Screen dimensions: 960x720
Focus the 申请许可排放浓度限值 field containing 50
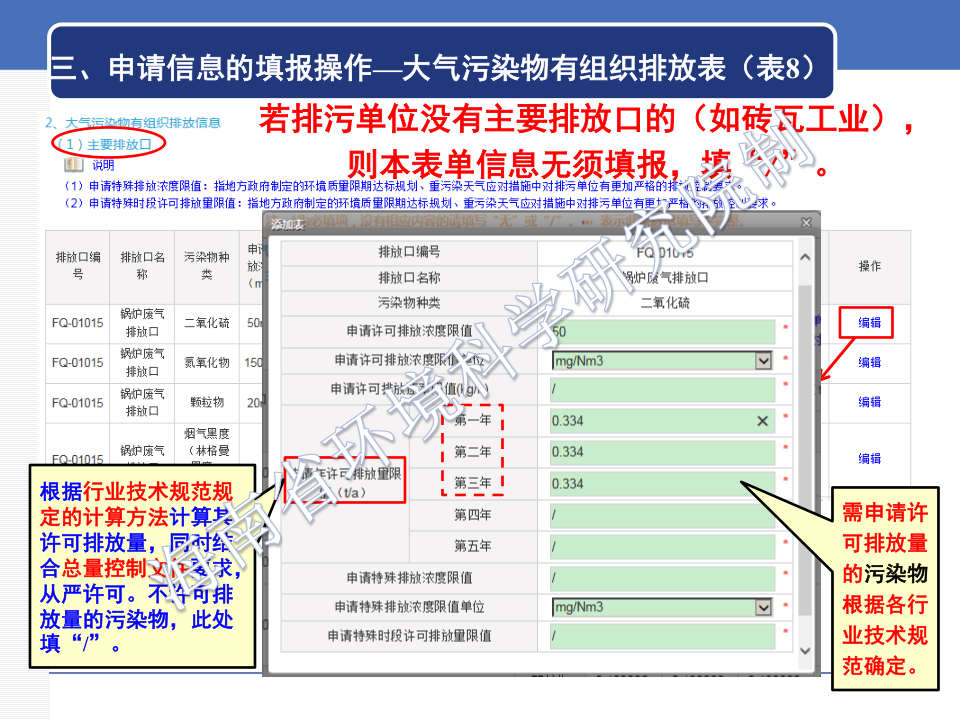662,332
